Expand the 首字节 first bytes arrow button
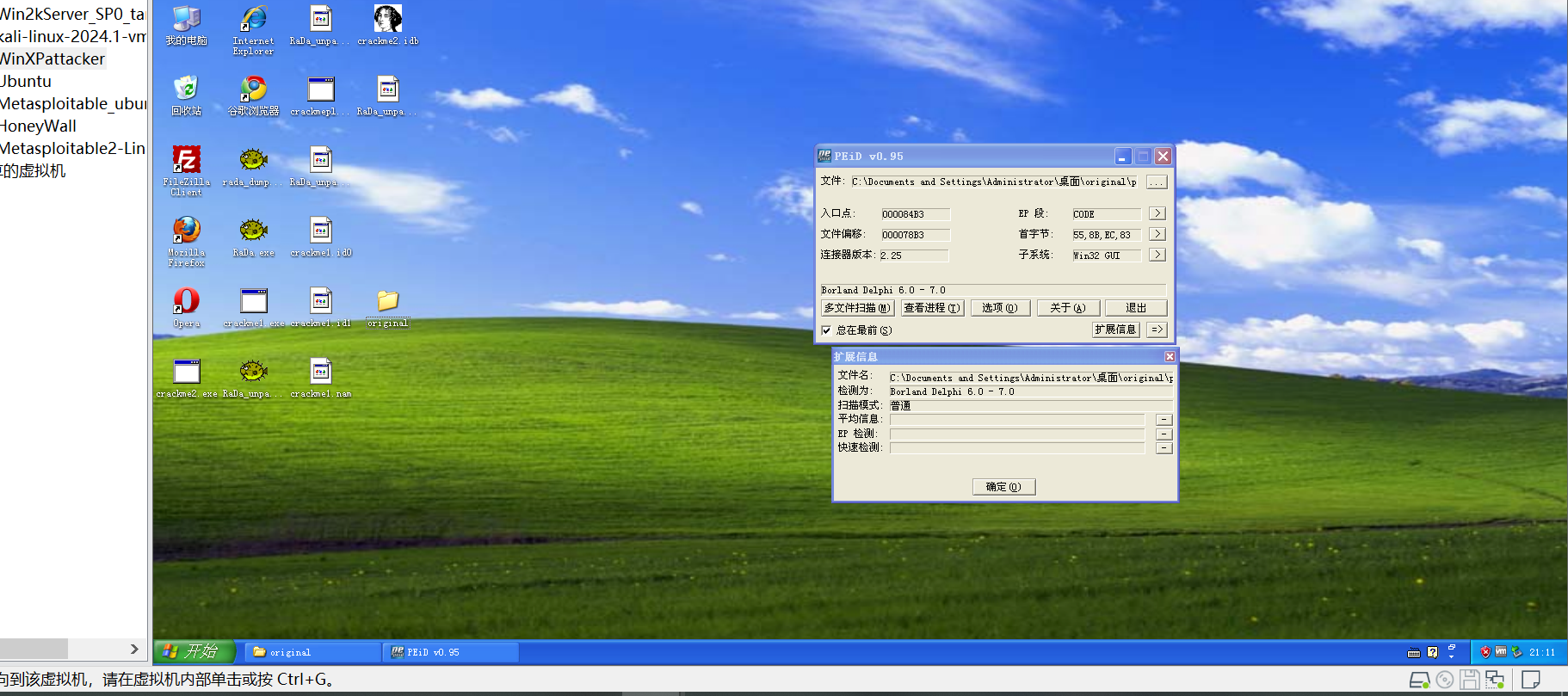Viewport: 1568px width, 696px height. click(1157, 234)
